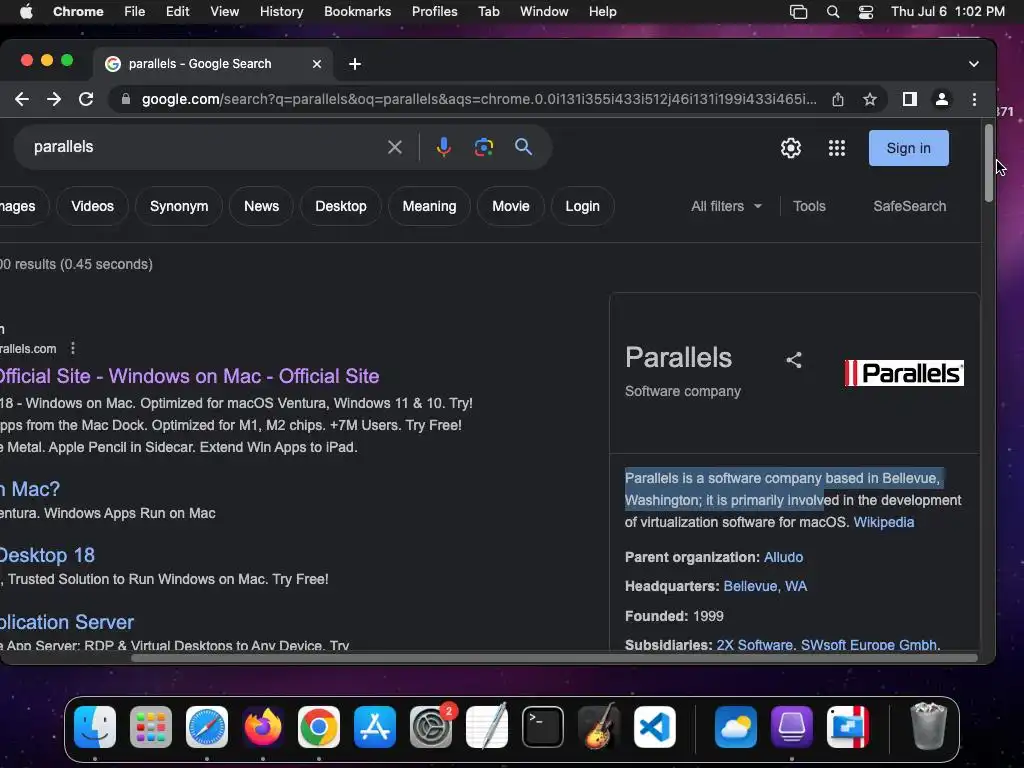Follow the Alludo parent organization link

tap(783, 558)
